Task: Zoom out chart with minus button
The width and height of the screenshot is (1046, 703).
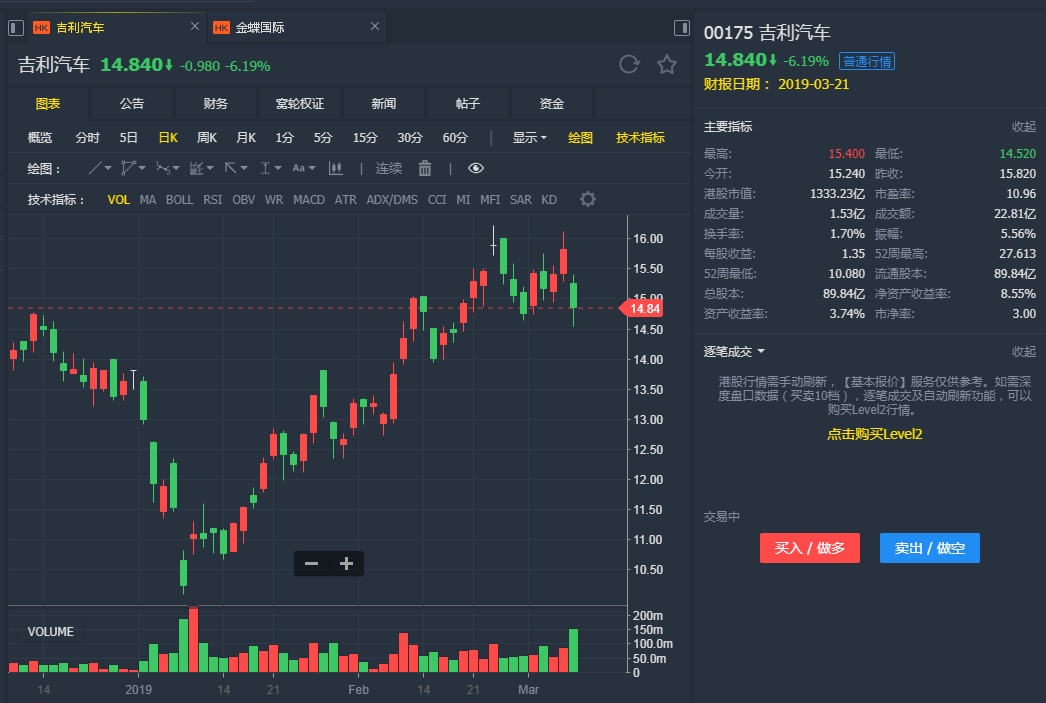Action: click(x=311, y=564)
